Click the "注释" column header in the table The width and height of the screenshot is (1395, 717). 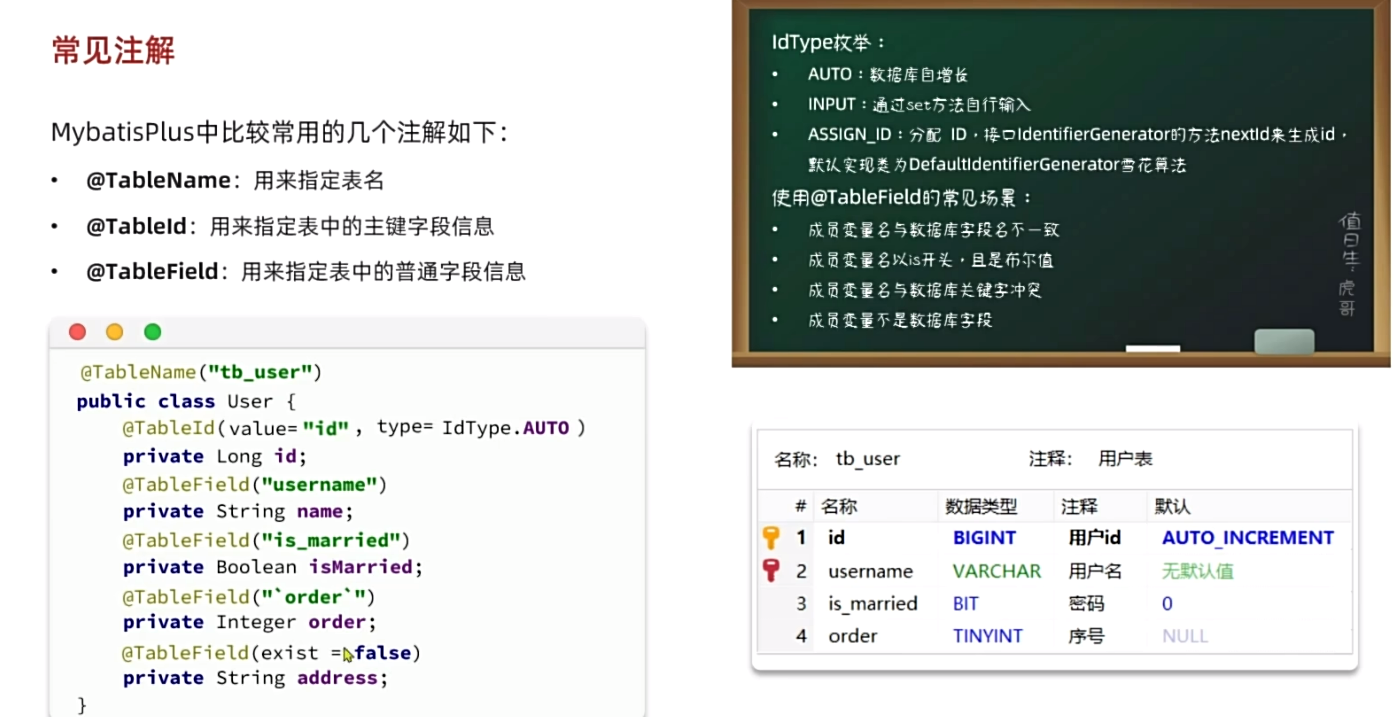pos(1079,507)
